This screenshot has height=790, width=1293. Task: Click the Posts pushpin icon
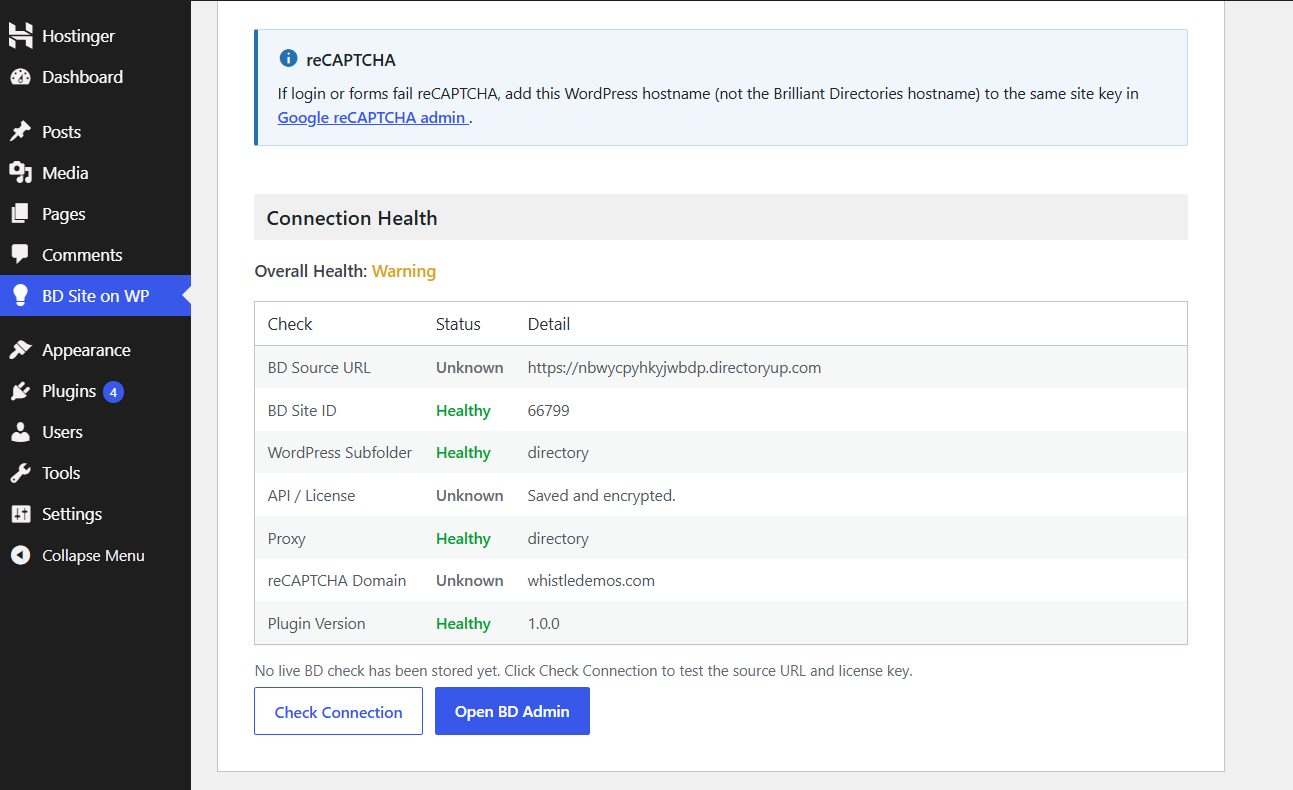(x=20, y=132)
